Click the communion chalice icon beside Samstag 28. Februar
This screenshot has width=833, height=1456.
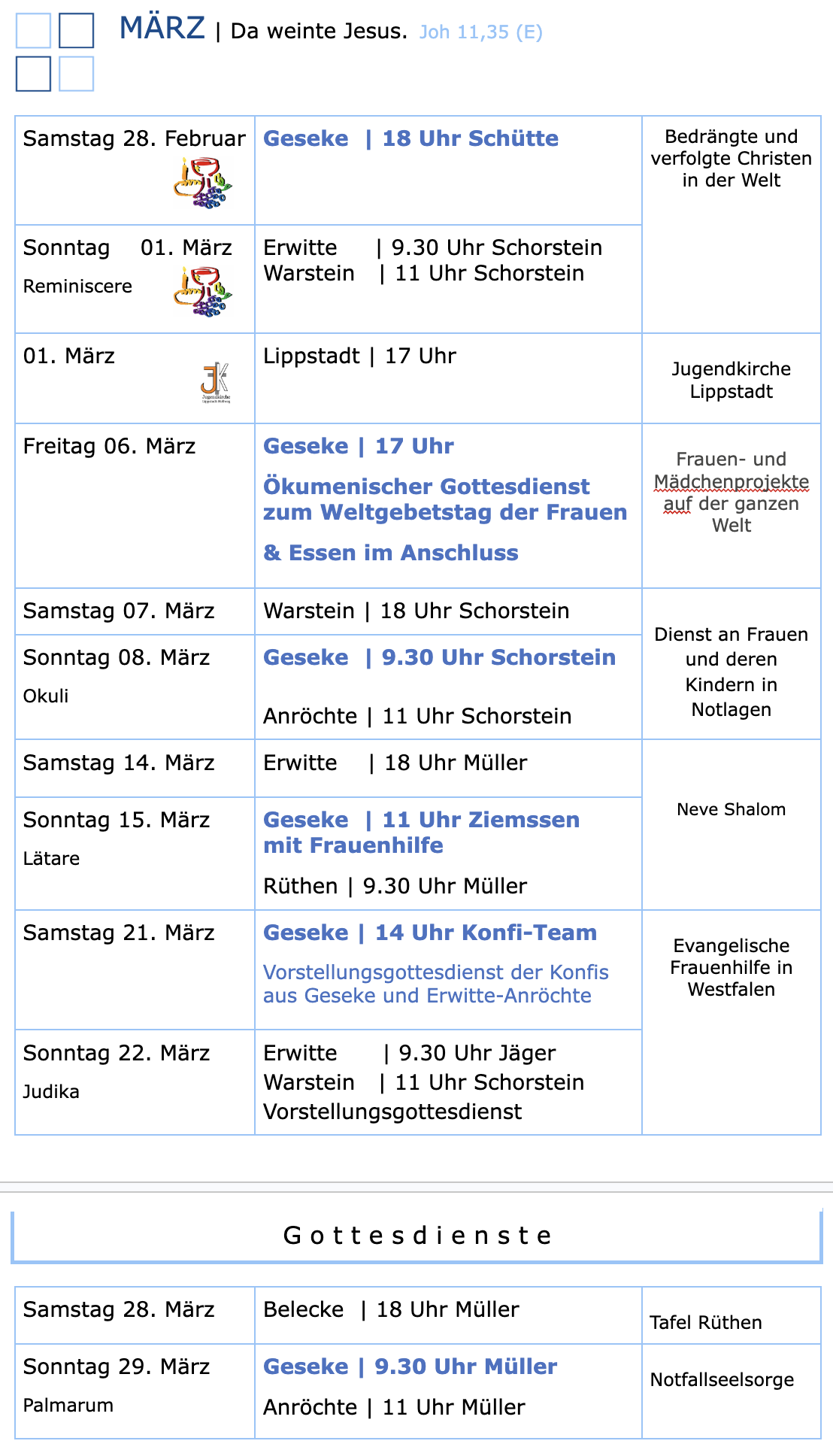[x=203, y=183]
